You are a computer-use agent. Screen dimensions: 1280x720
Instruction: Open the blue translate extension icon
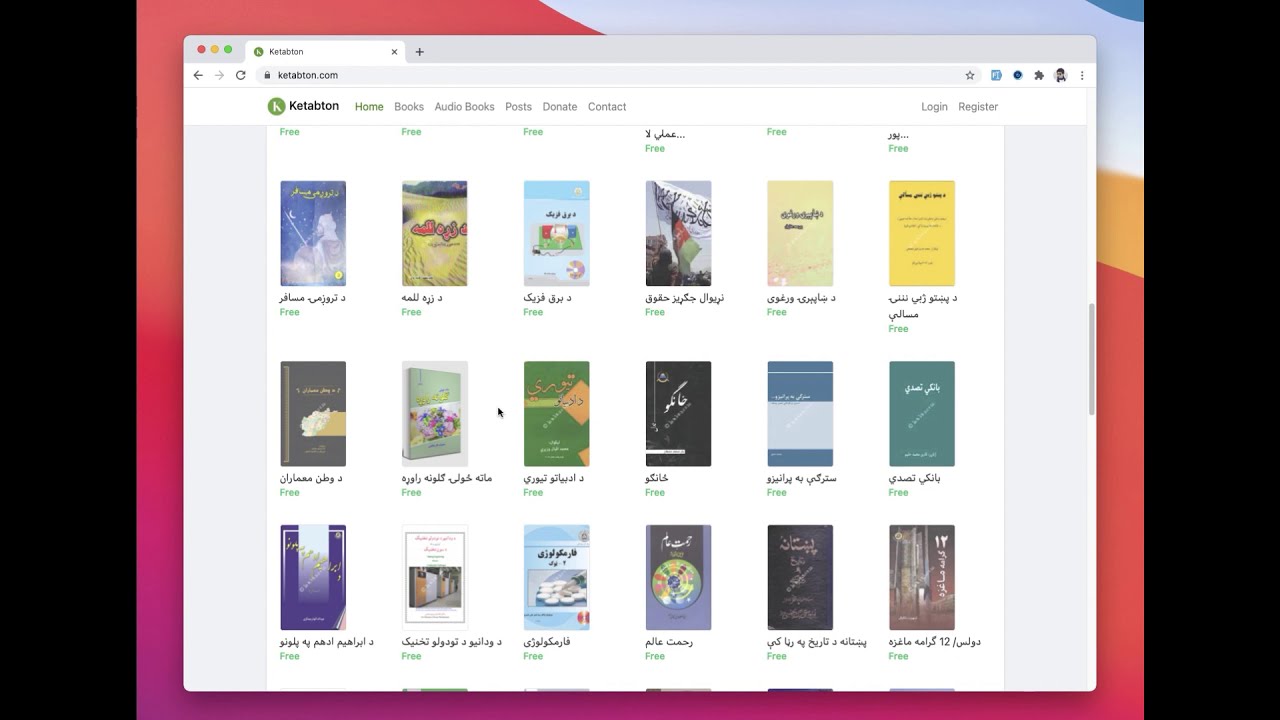(x=996, y=75)
